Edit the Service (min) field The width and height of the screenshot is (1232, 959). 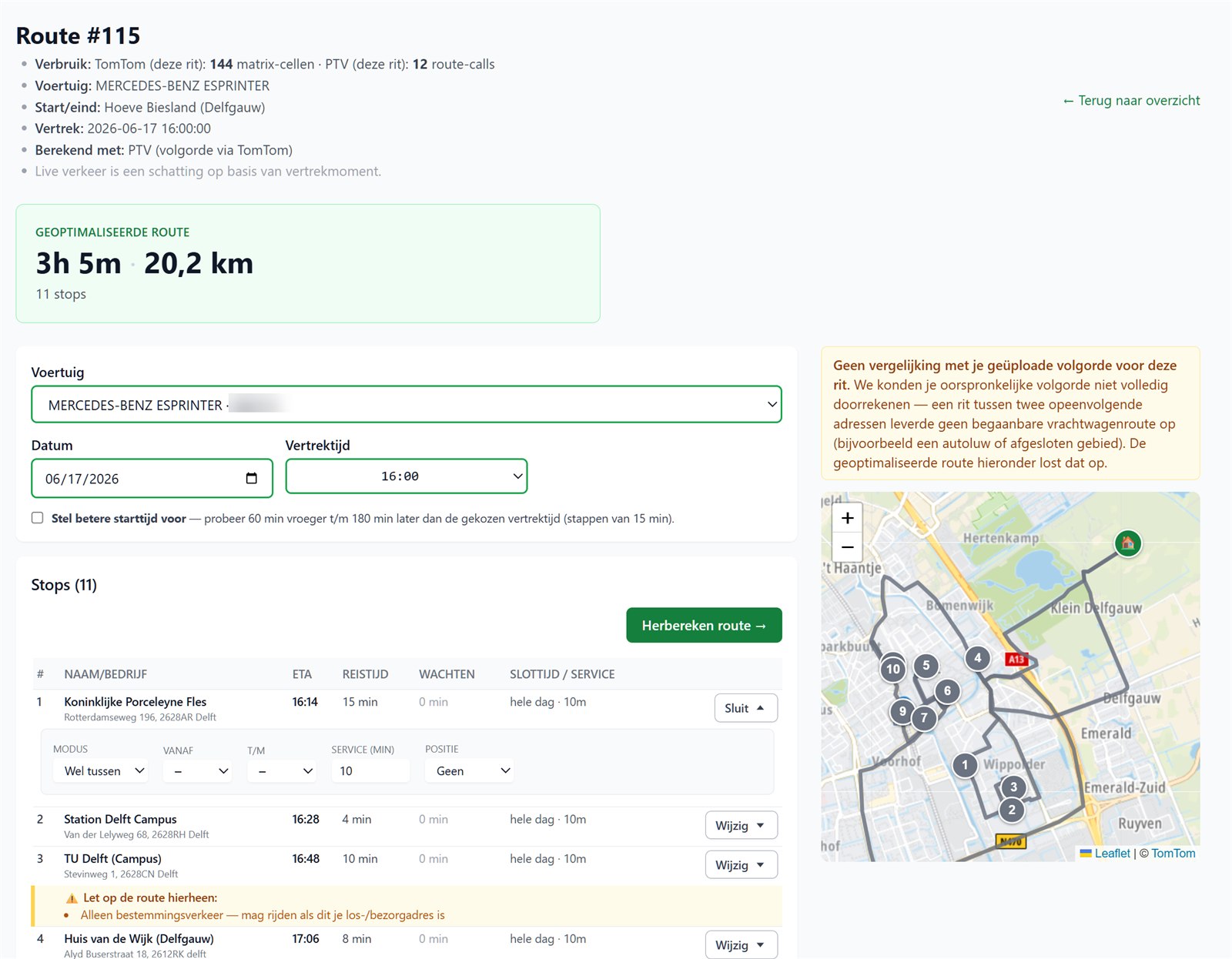370,770
